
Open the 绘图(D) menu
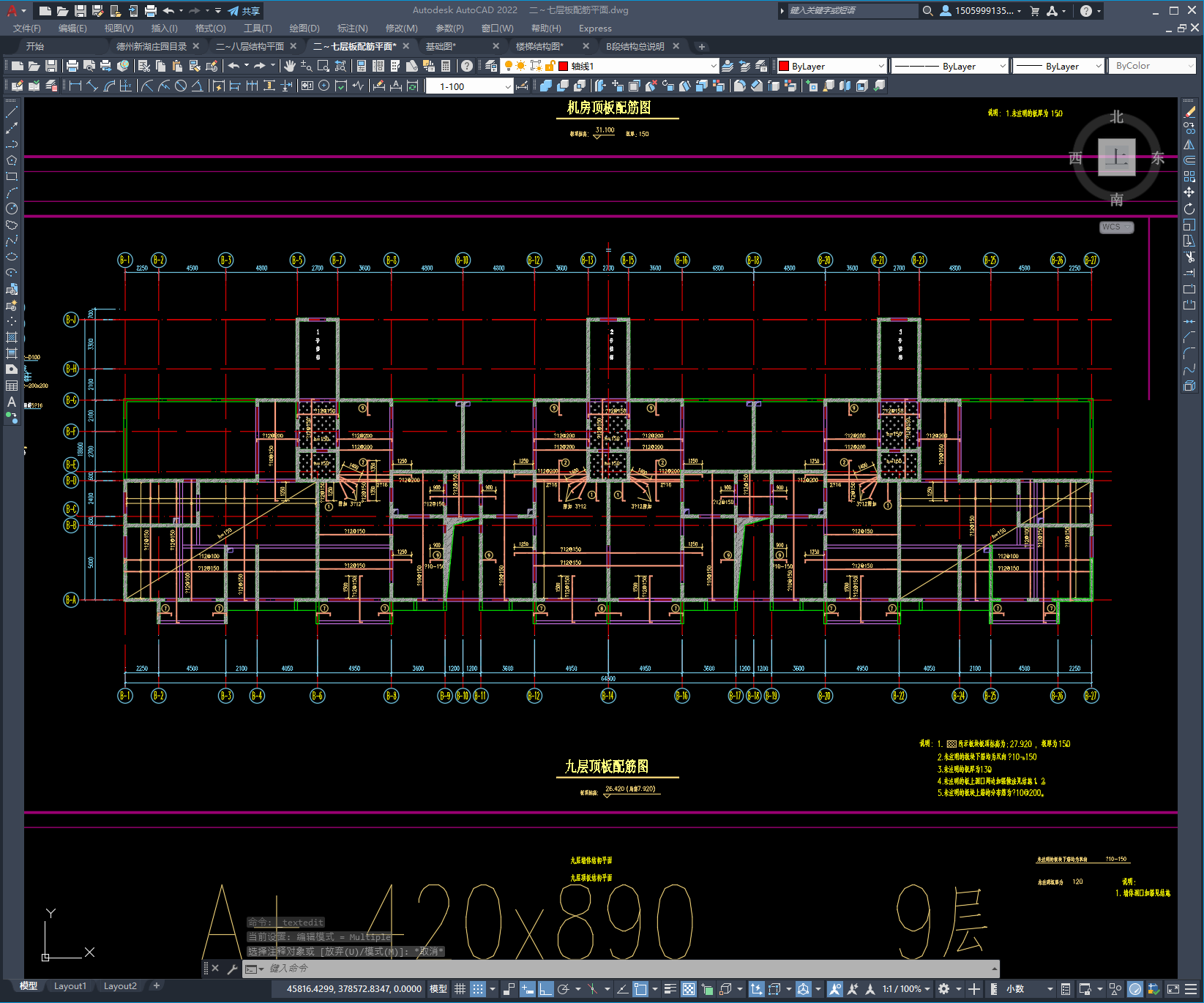(304, 28)
